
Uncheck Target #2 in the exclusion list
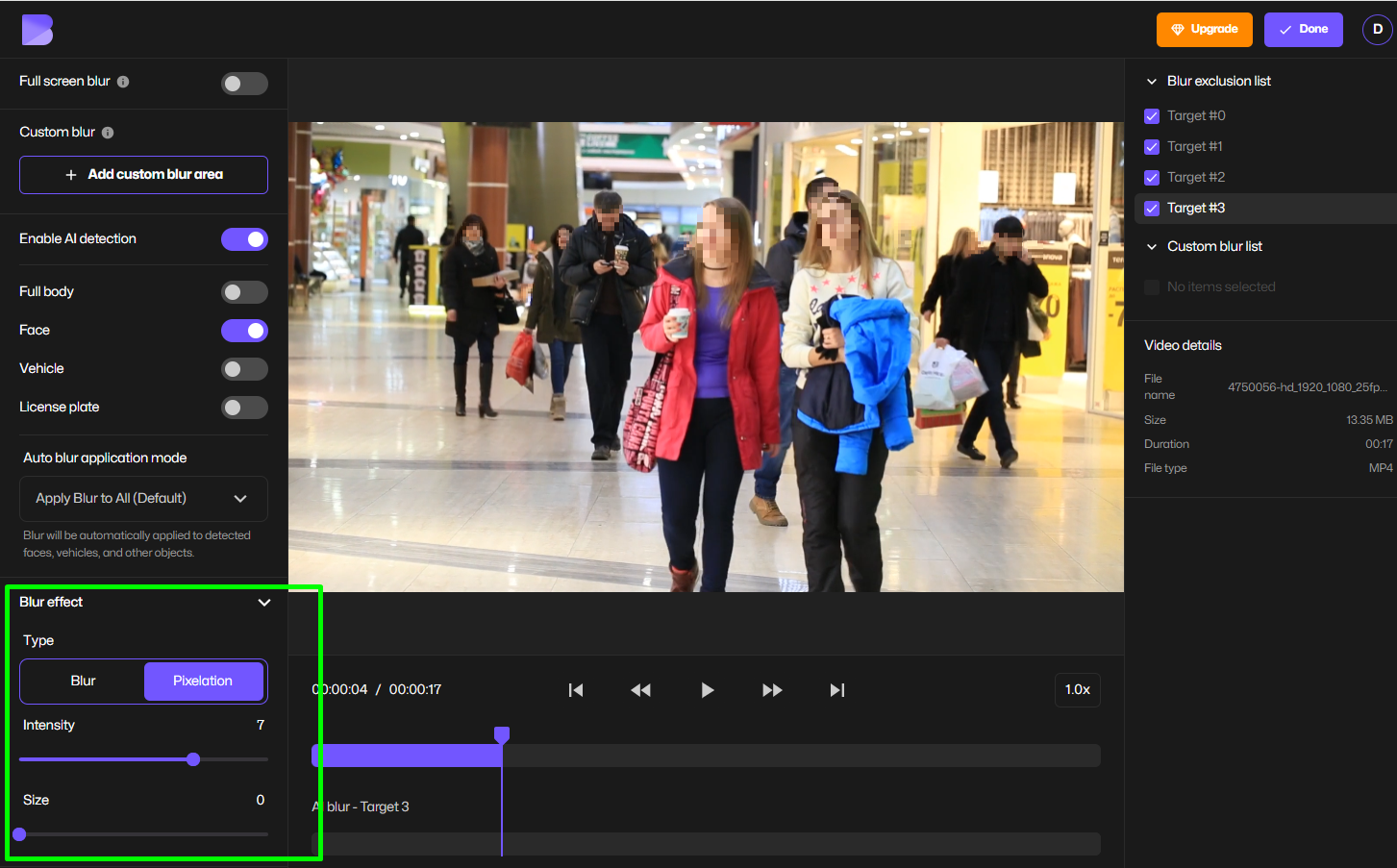coord(1151,177)
